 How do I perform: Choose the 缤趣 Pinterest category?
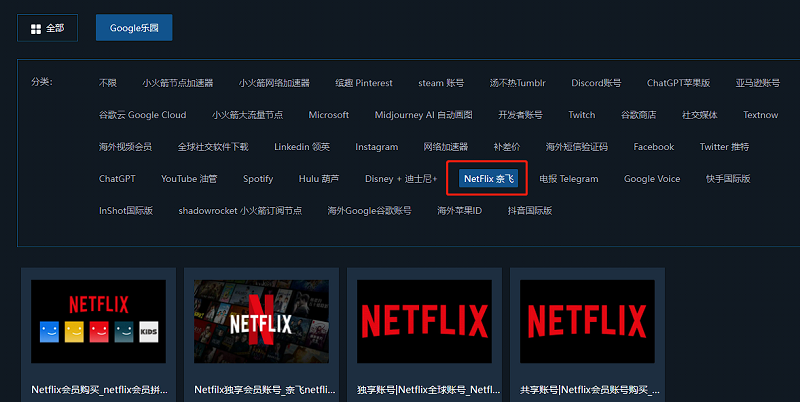pyautogui.click(x=364, y=83)
